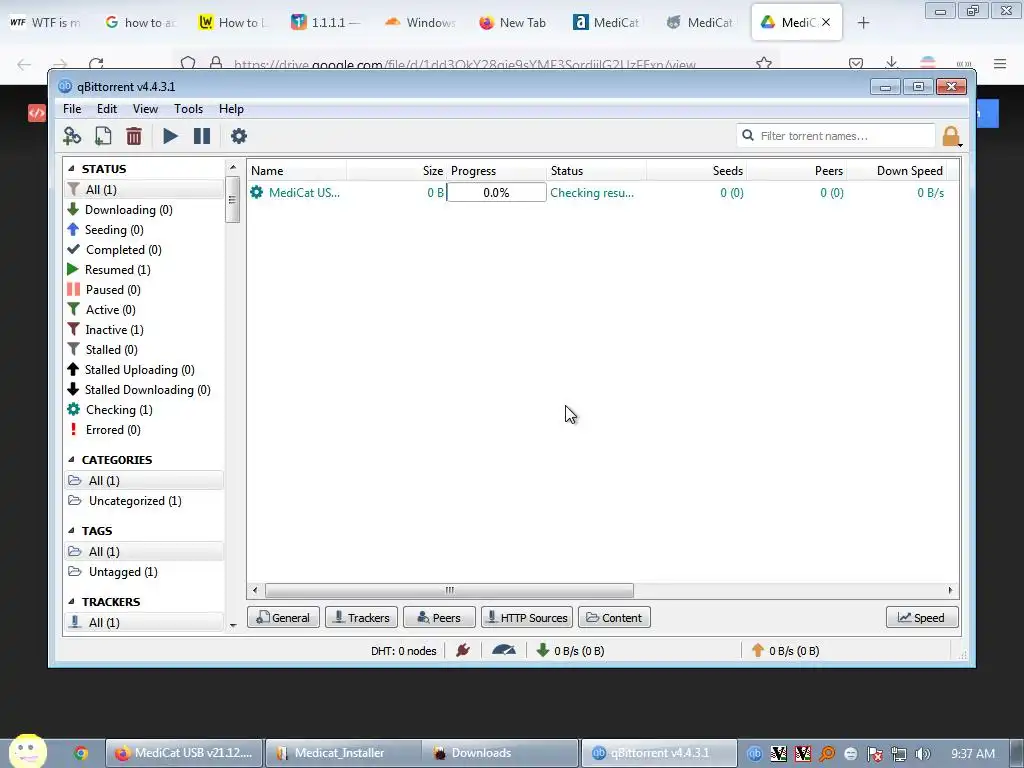Select Uncategorized (1) category
1024x768 pixels.
pos(144,501)
